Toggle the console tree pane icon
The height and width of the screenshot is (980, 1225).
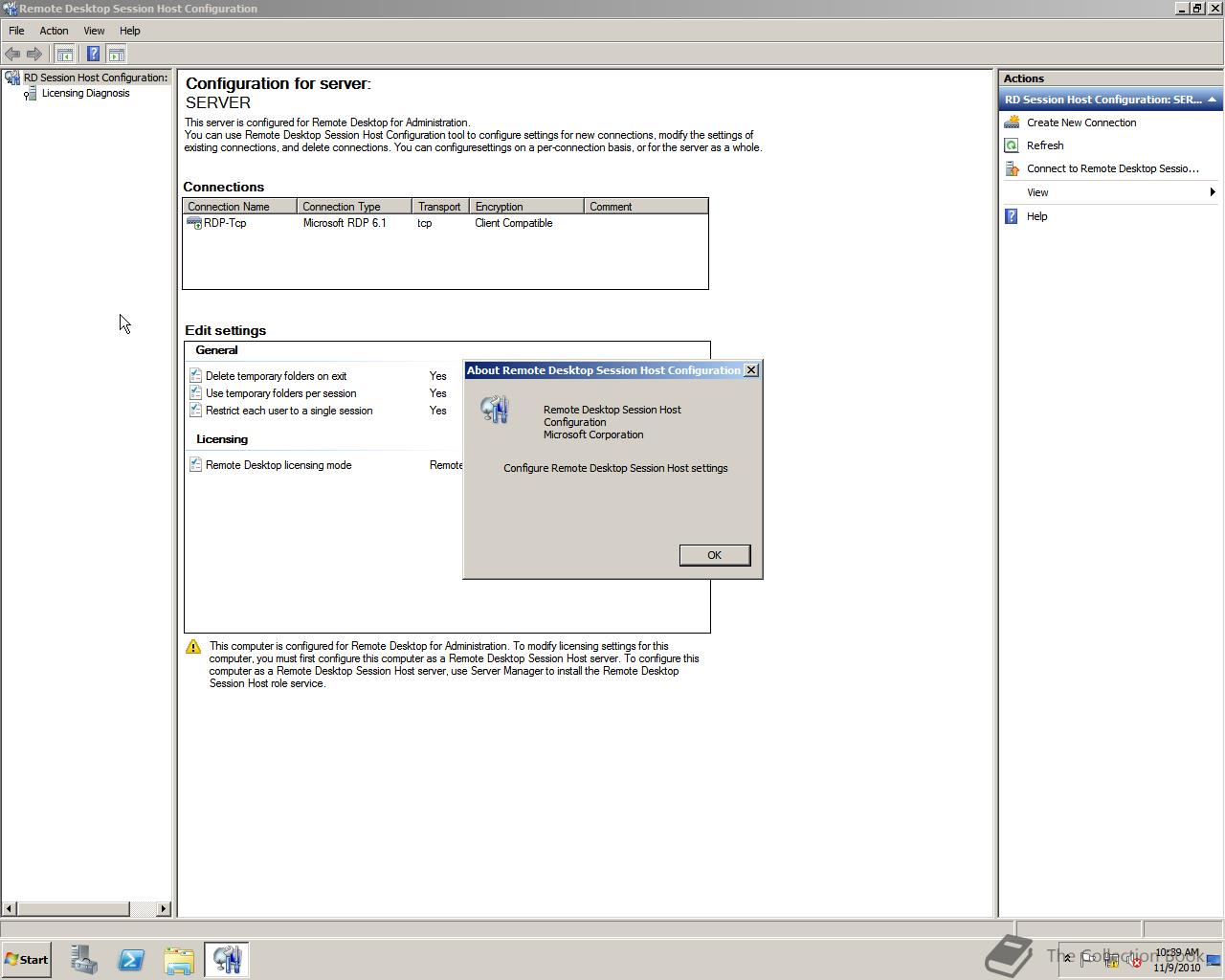64,55
